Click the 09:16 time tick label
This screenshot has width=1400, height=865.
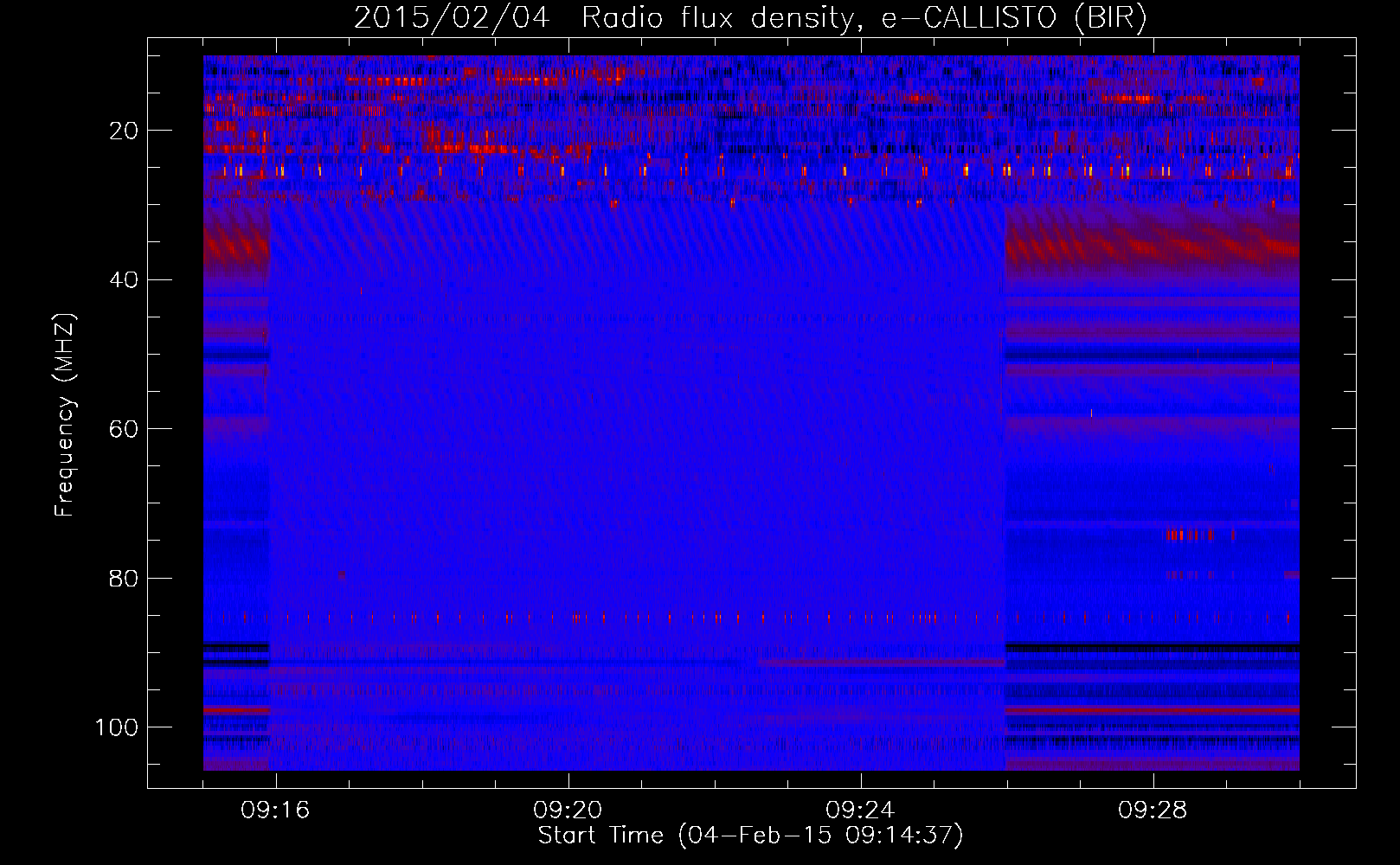(275, 811)
